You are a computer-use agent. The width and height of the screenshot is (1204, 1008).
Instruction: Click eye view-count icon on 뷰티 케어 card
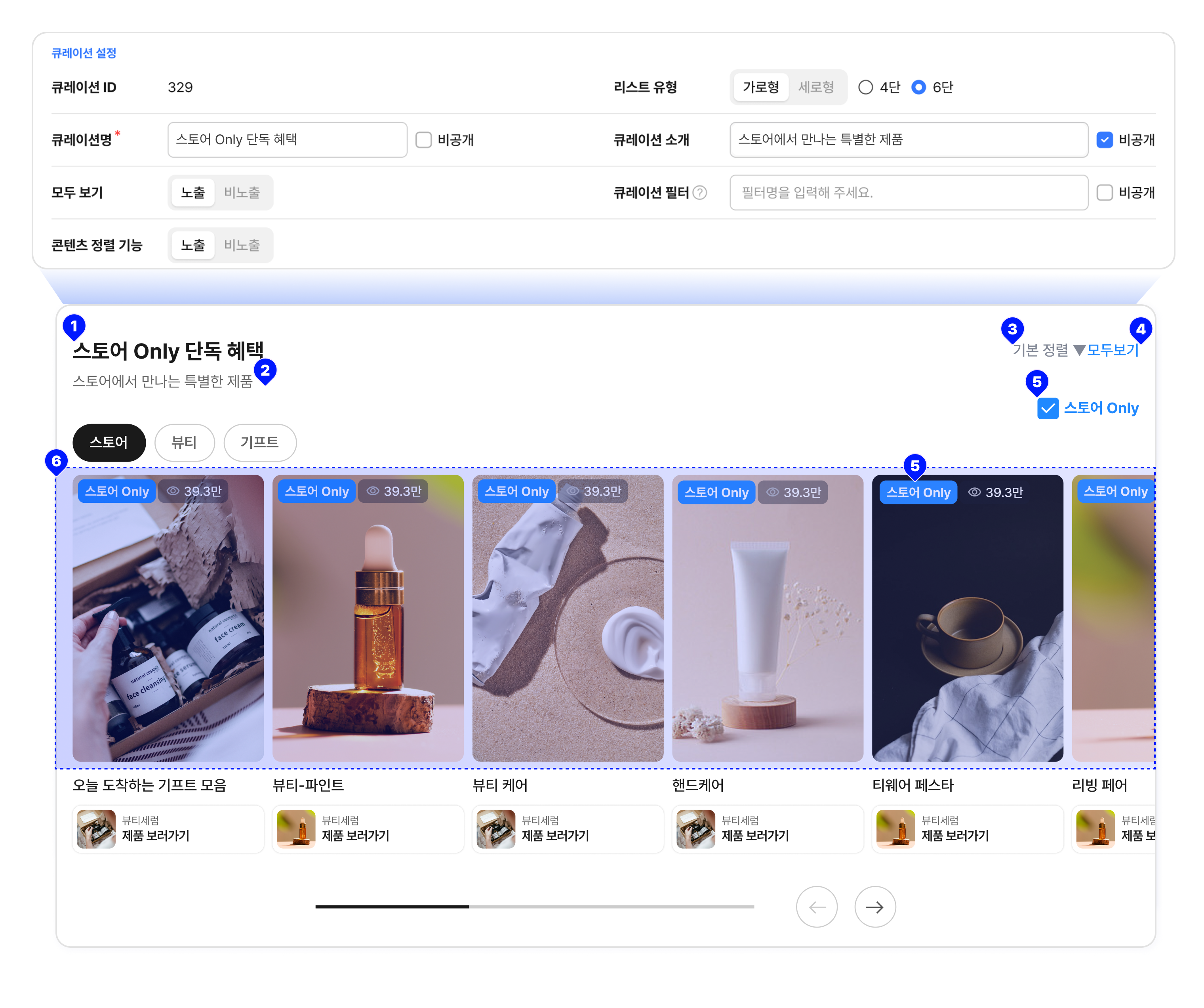click(572, 491)
